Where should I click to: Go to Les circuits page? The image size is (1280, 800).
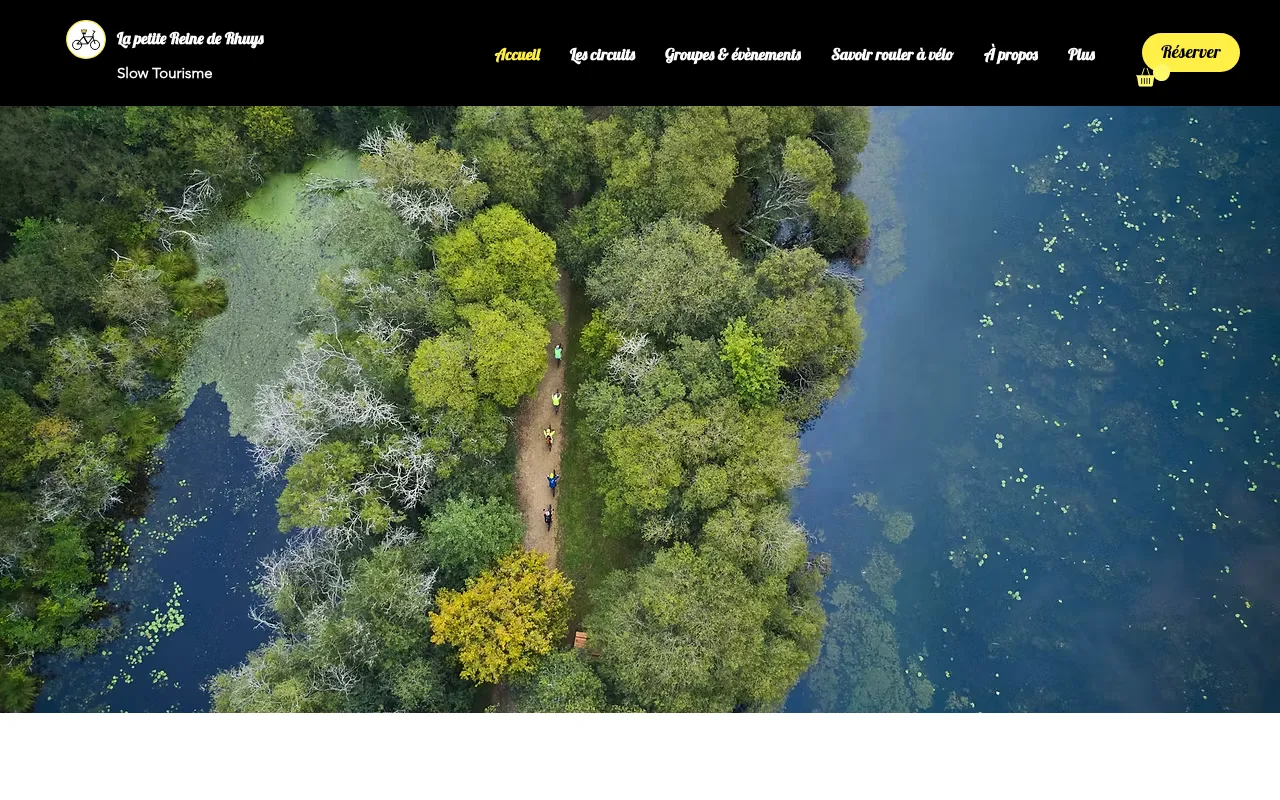[602, 54]
